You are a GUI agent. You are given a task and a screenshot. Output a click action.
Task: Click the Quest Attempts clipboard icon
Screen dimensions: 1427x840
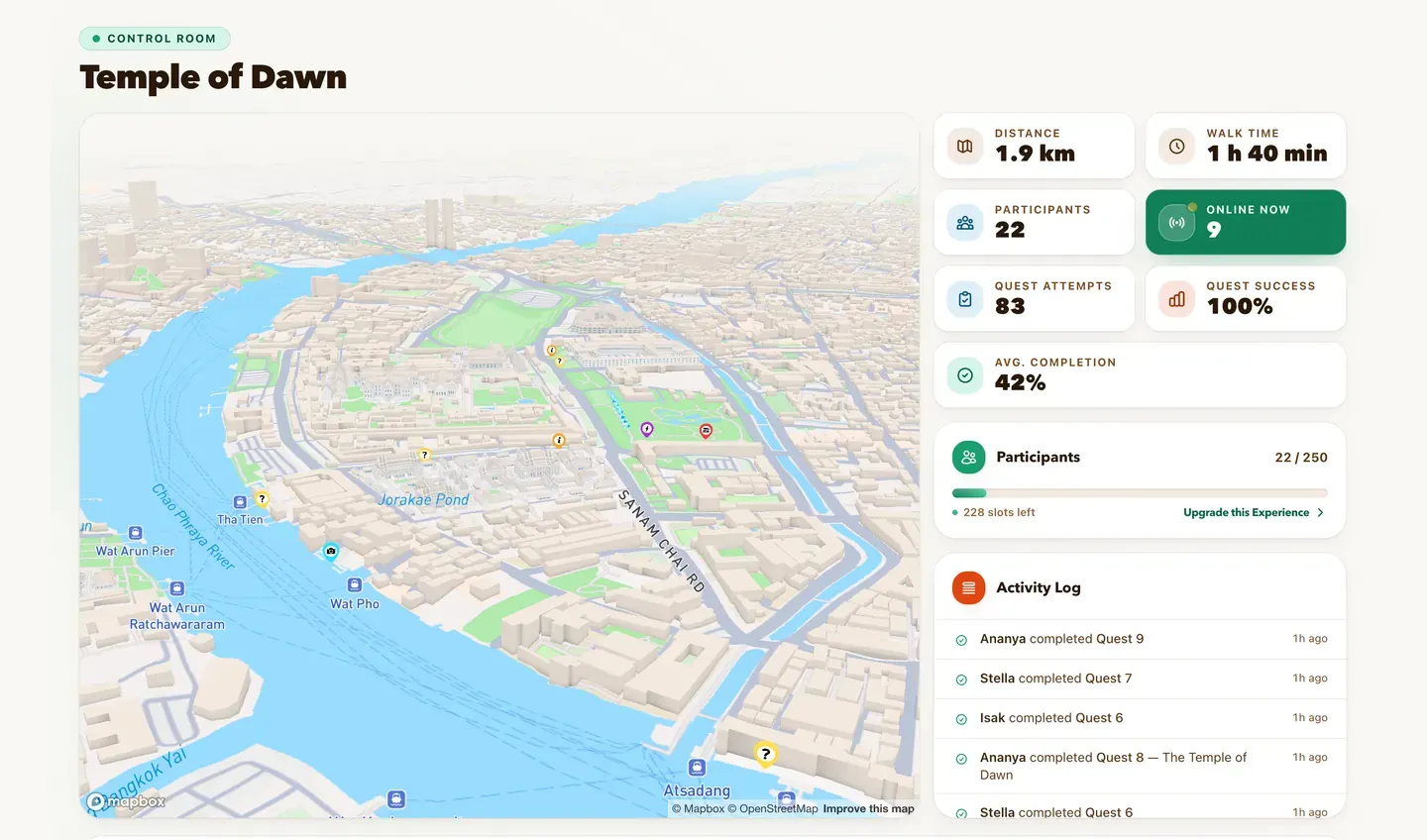pos(965,299)
